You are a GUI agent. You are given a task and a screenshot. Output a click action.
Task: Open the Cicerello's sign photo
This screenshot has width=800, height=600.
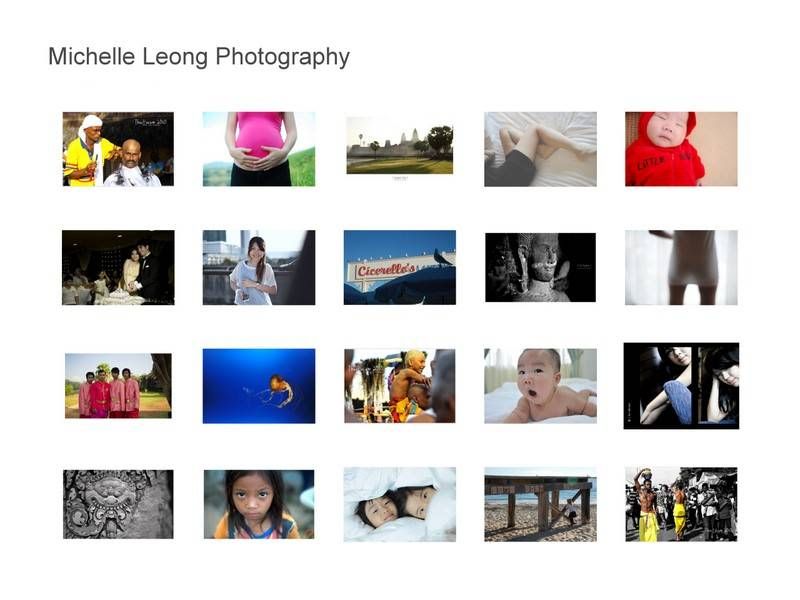tap(399, 267)
